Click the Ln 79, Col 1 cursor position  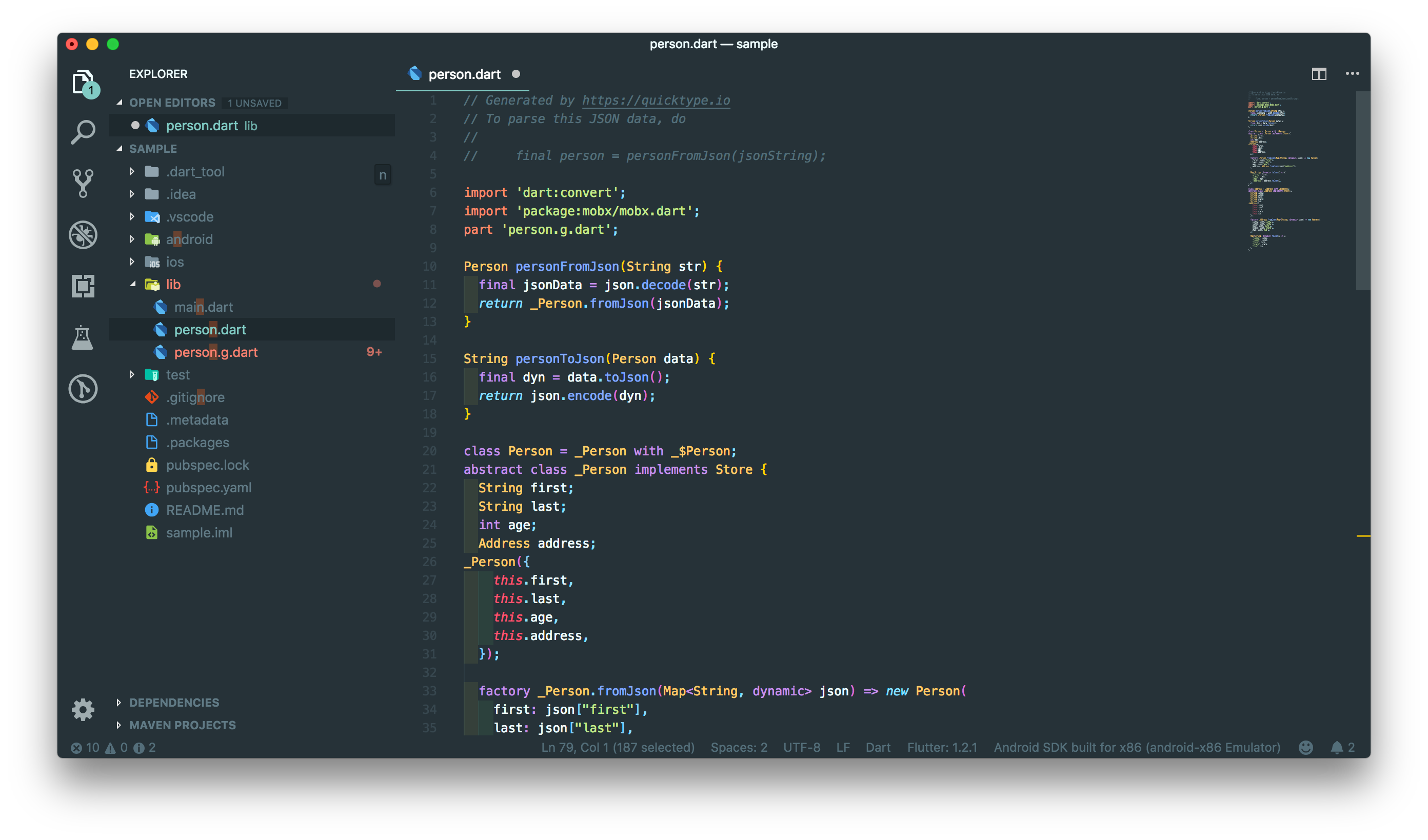[618, 748]
